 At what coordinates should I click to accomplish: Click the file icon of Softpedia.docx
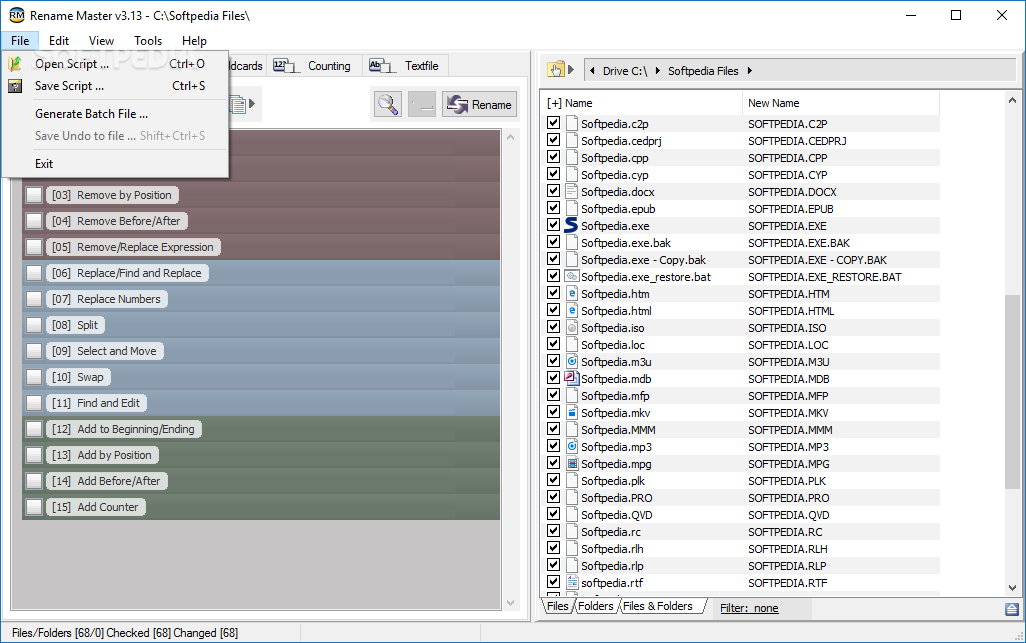click(571, 192)
